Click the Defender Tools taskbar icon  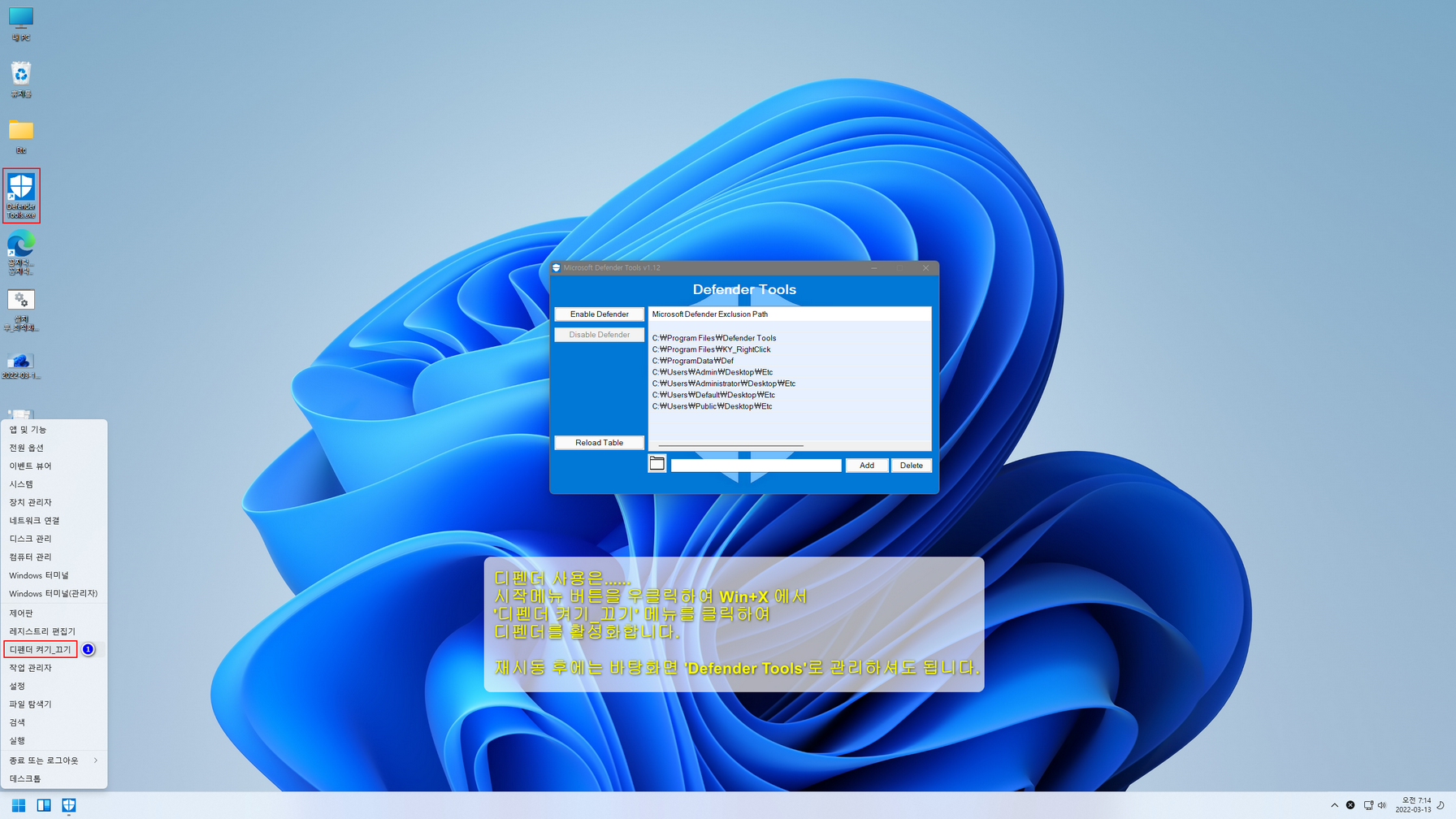69,805
